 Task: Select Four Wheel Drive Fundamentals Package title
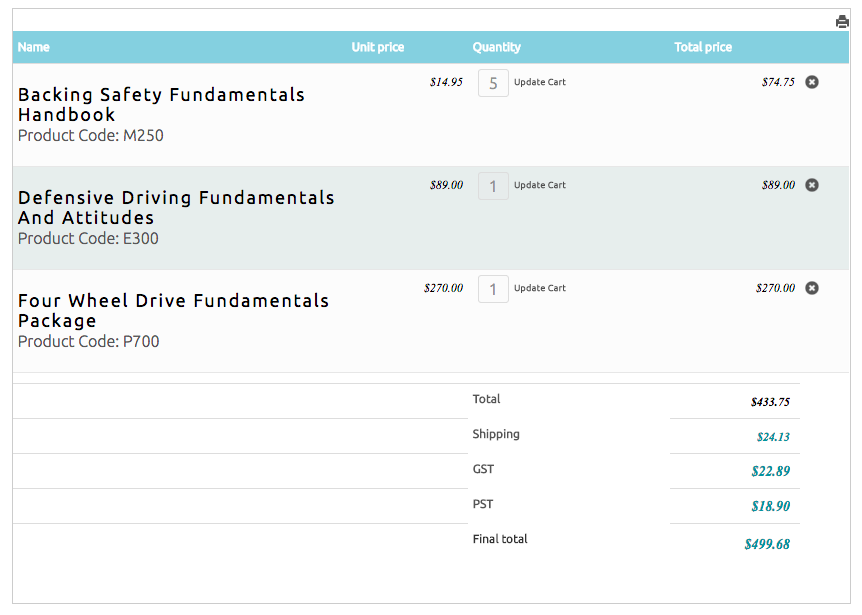click(x=173, y=311)
